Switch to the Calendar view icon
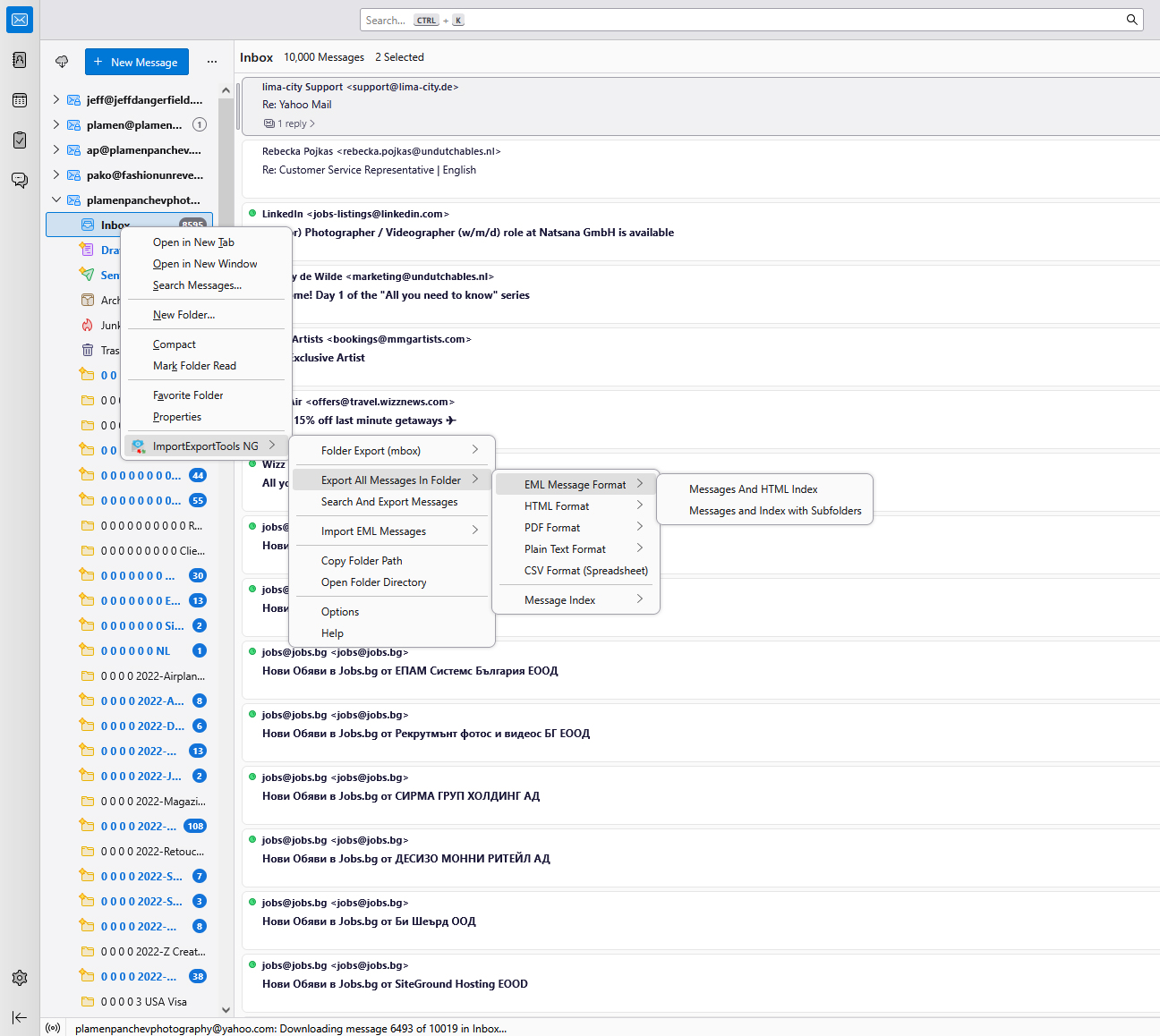 pos(20,100)
